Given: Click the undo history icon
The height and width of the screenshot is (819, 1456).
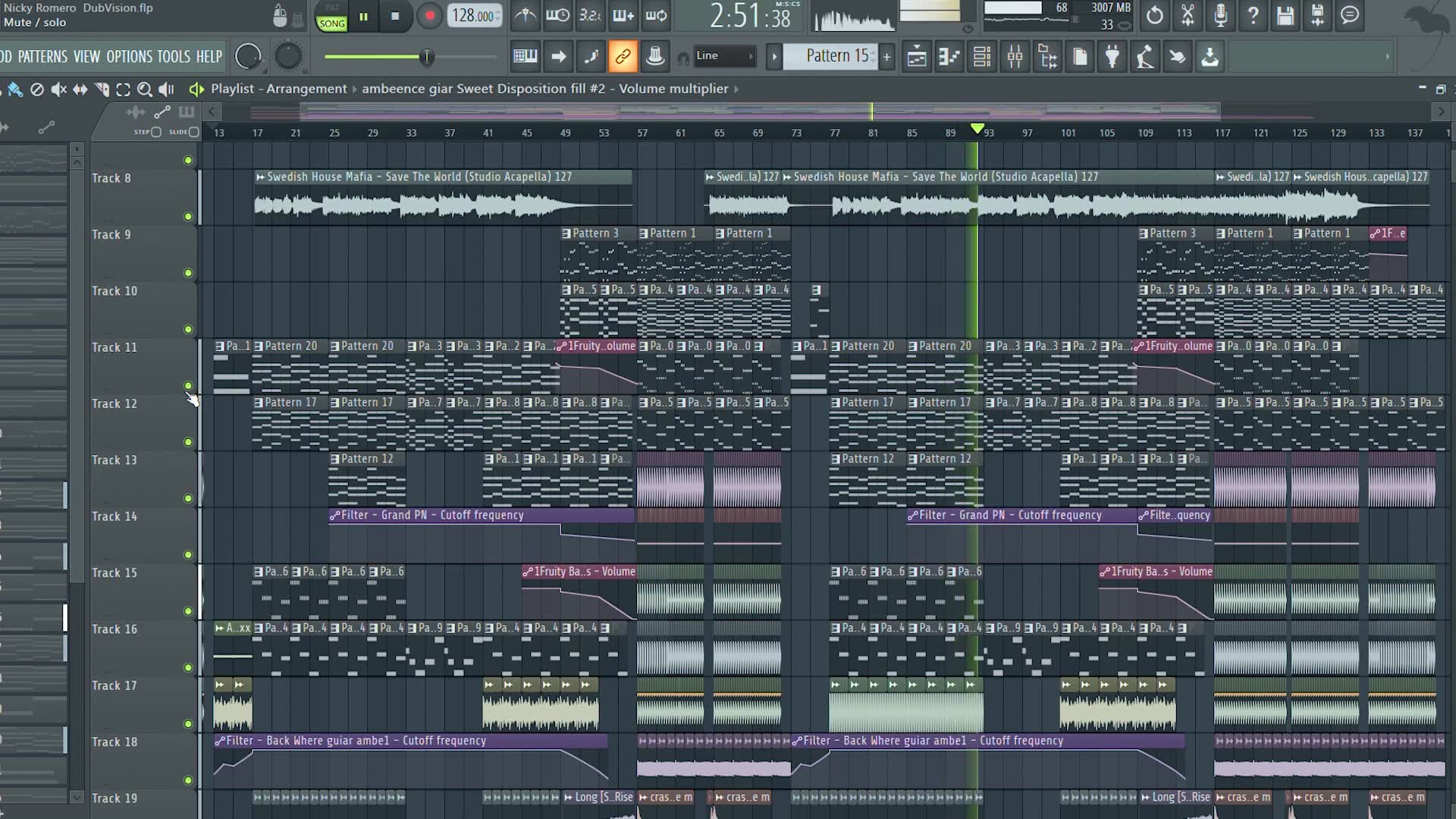Looking at the screenshot, I should click(x=1154, y=15).
